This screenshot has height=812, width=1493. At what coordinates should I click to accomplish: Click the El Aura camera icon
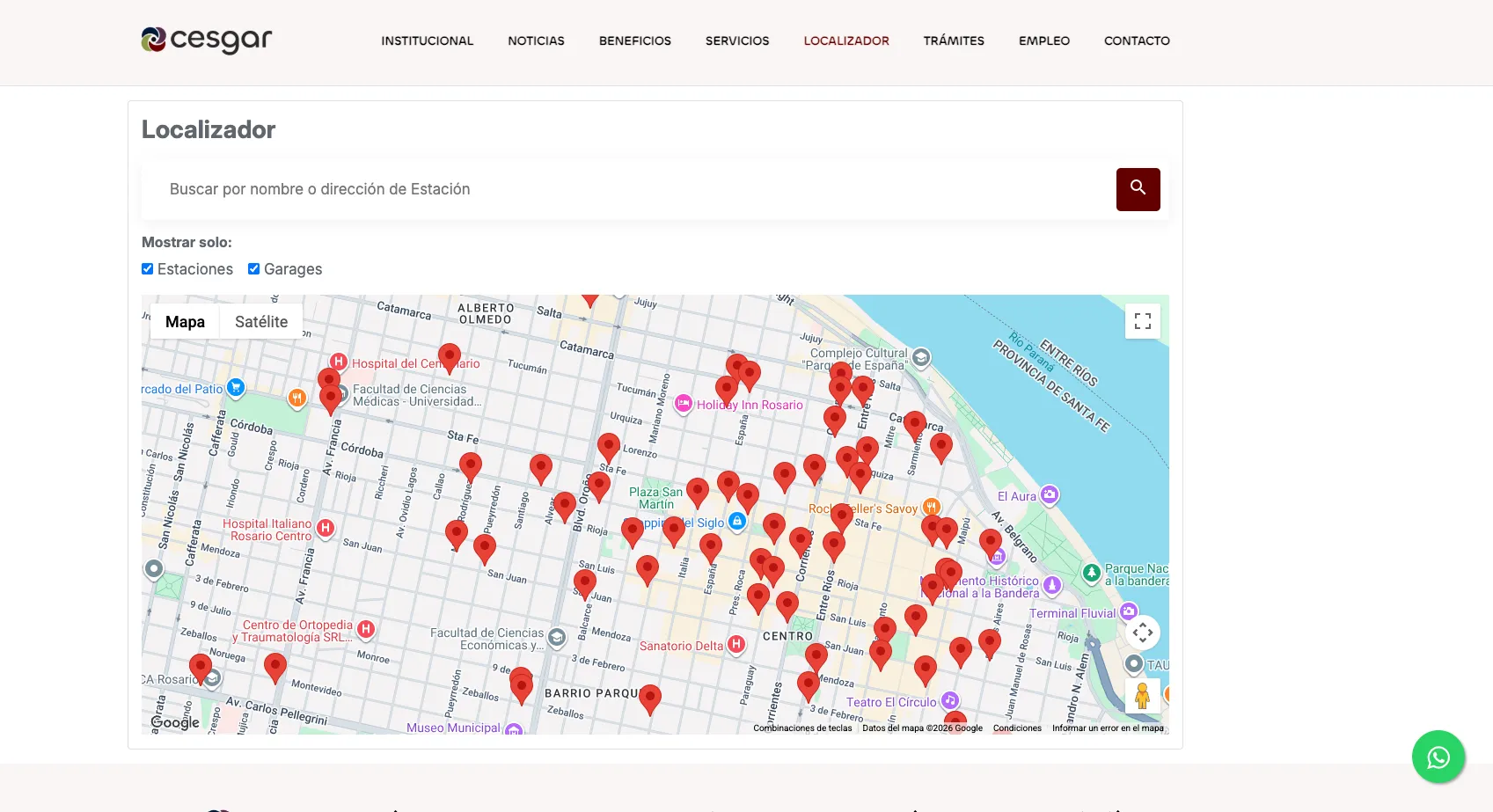click(x=1050, y=494)
